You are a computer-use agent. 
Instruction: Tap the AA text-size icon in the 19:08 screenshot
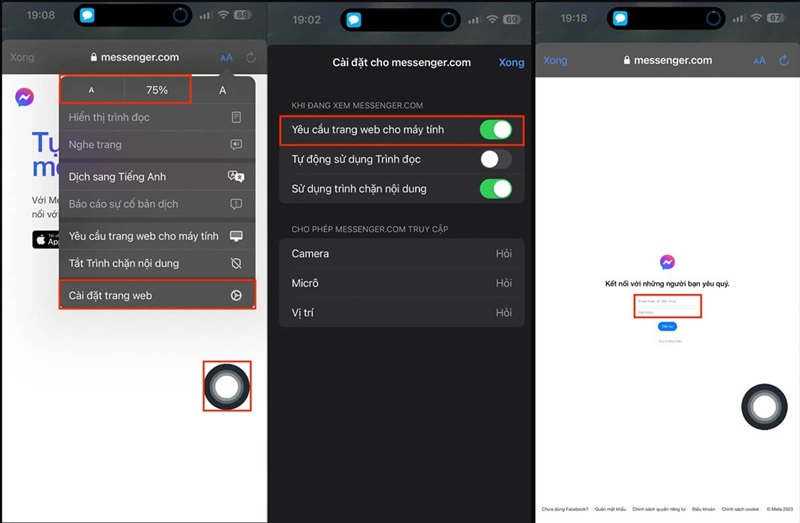tap(226, 58)
